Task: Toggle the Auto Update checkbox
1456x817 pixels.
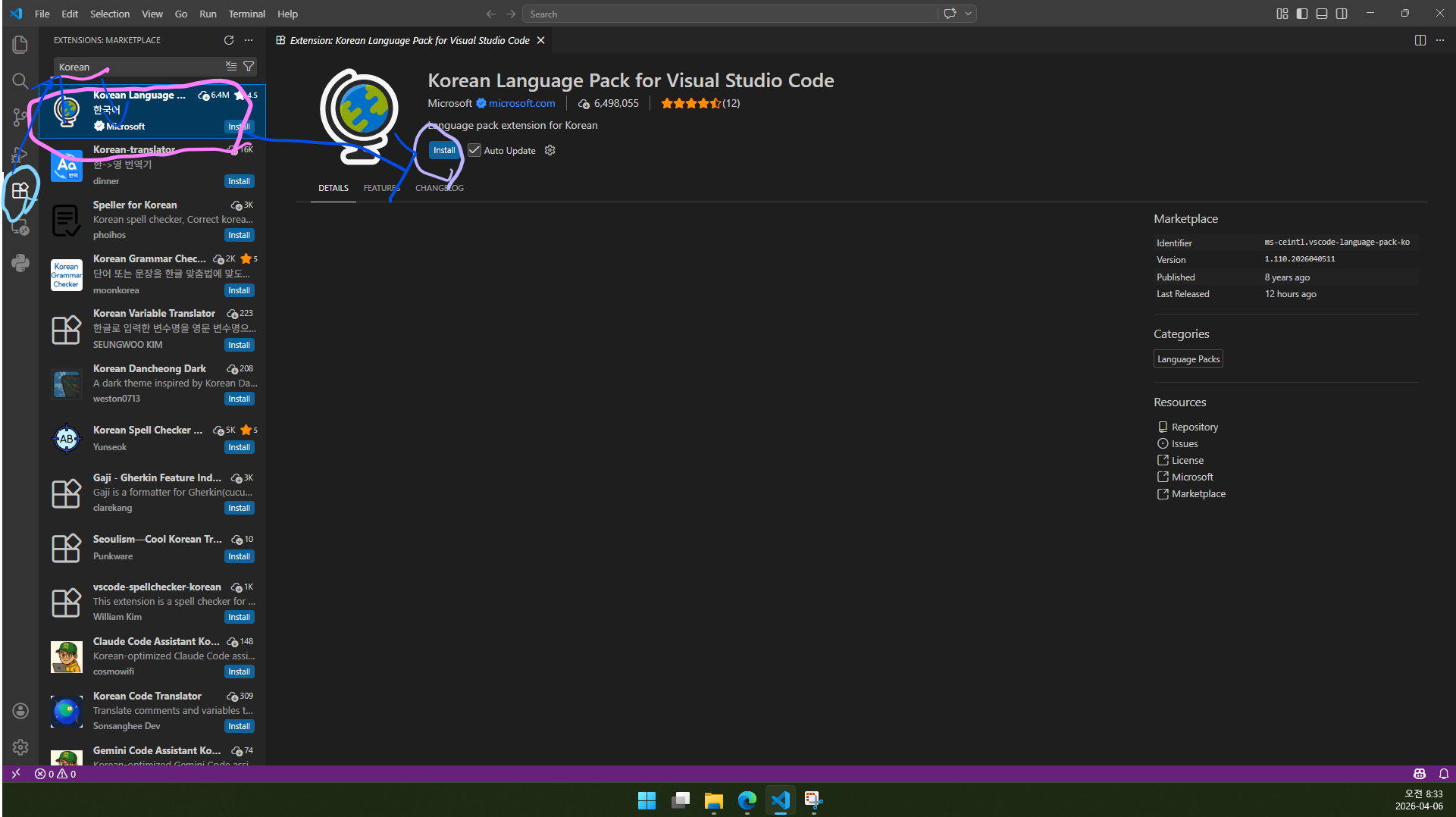Action: 474,150
